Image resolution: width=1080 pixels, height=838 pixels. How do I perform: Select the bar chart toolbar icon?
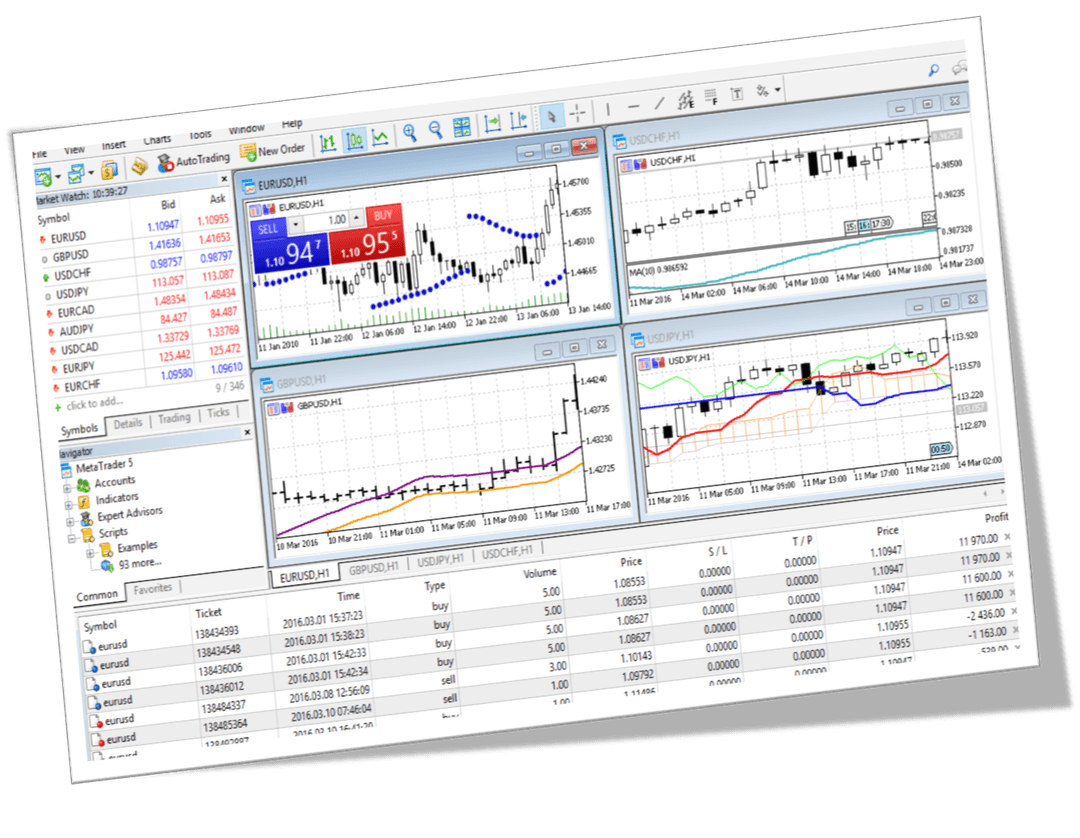(328, 144)
